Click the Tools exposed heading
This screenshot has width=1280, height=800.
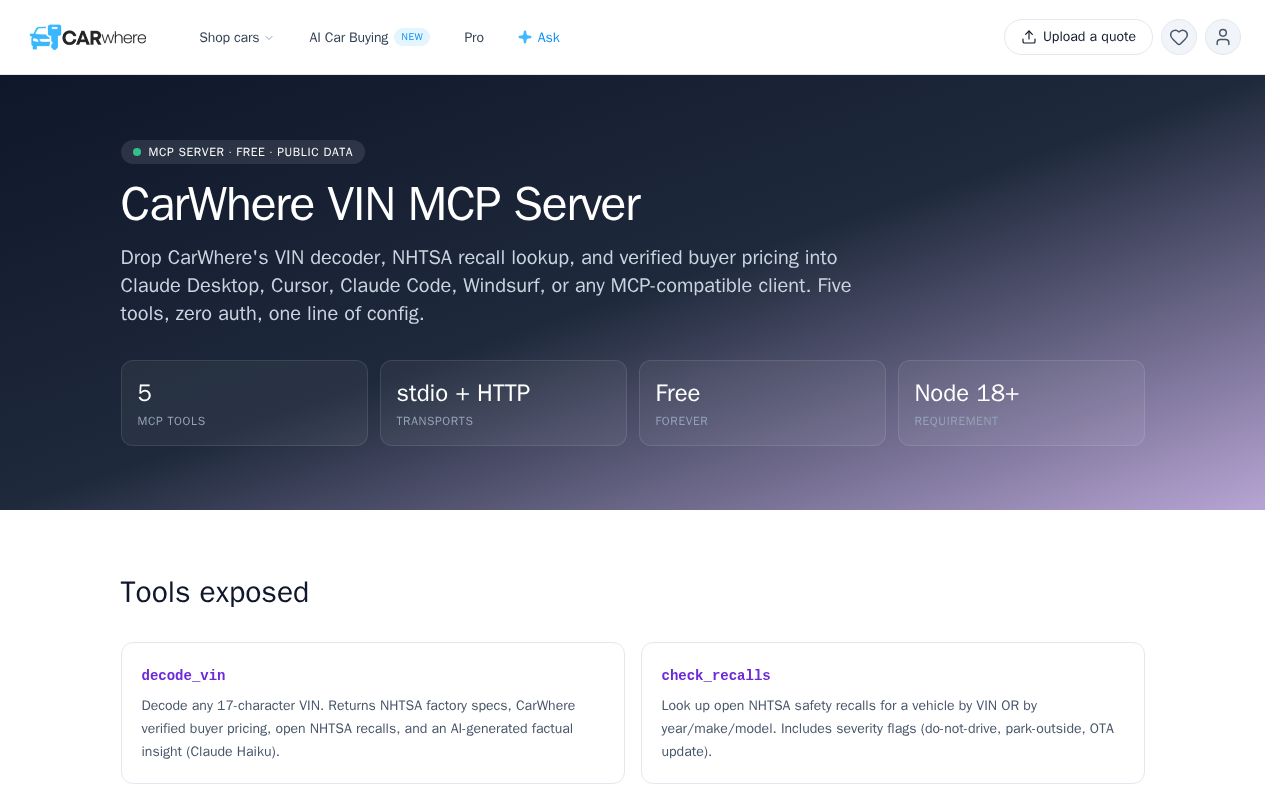coord(215,592)
